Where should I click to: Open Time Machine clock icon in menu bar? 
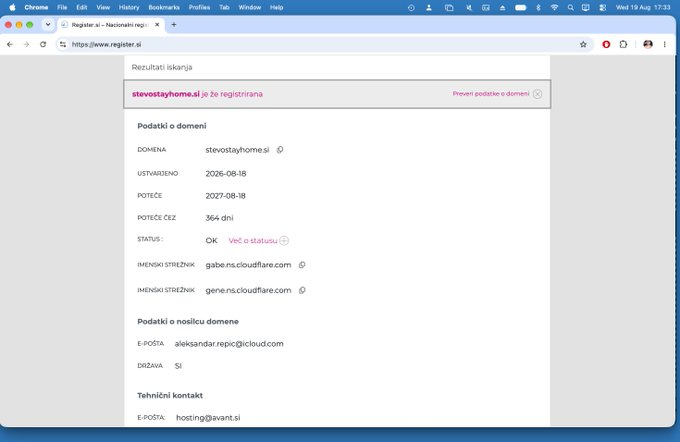(411, 7)
